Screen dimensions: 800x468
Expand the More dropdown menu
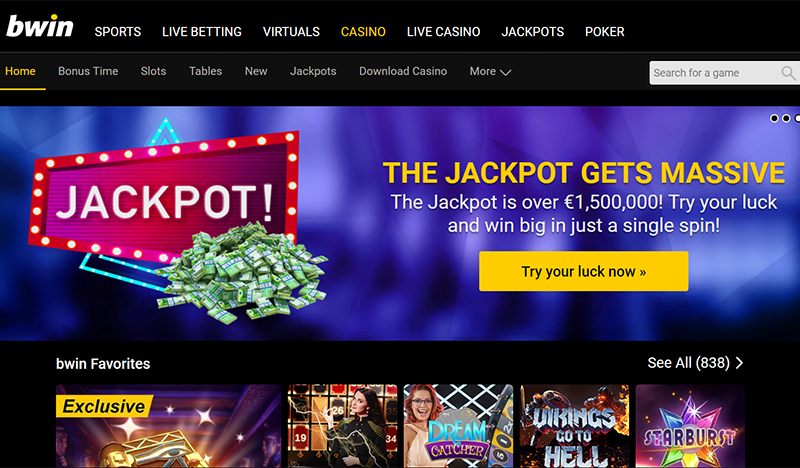pyautogui.click(x=490, y=71)
